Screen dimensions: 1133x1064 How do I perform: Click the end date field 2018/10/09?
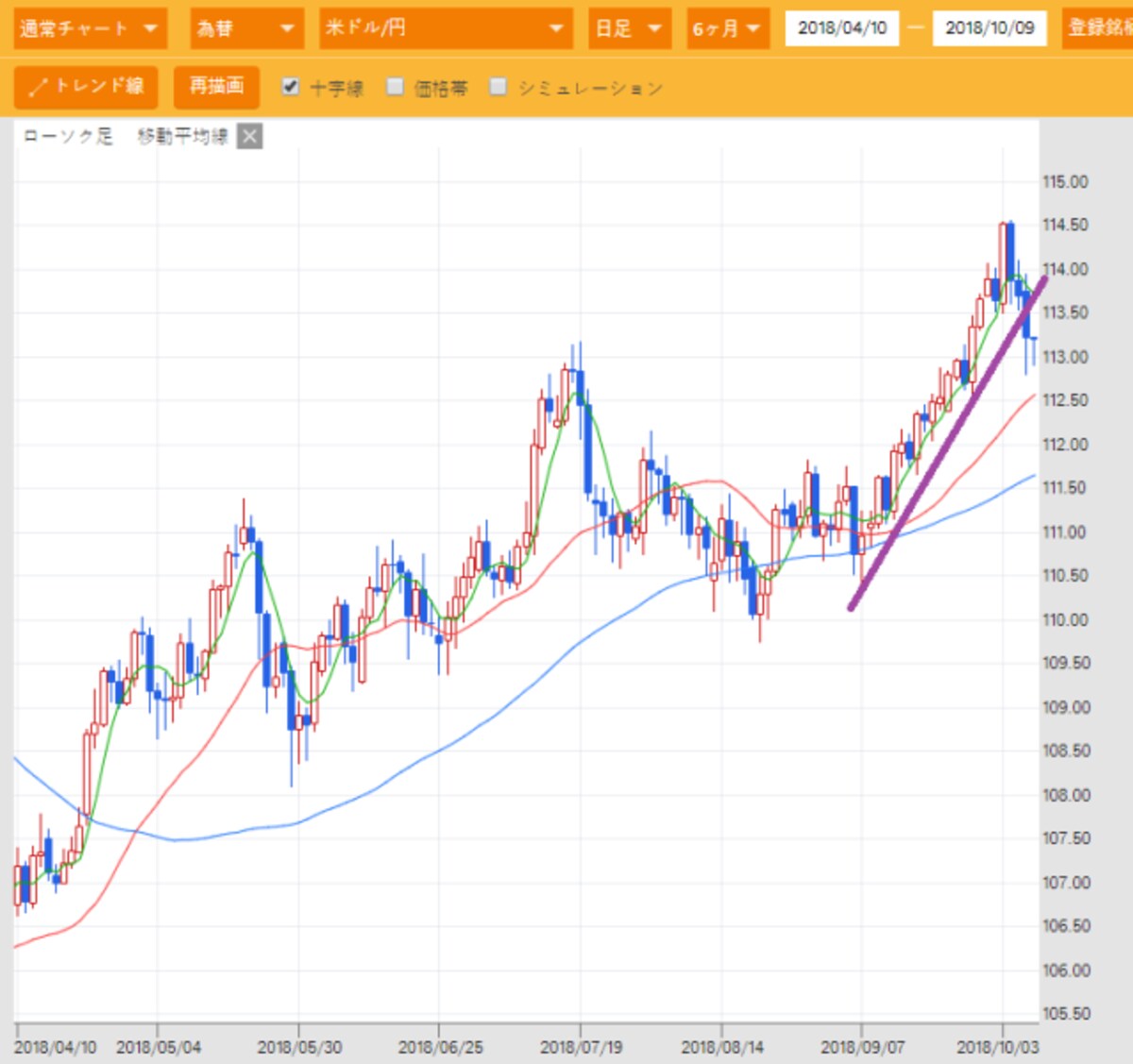coord(989,28)
